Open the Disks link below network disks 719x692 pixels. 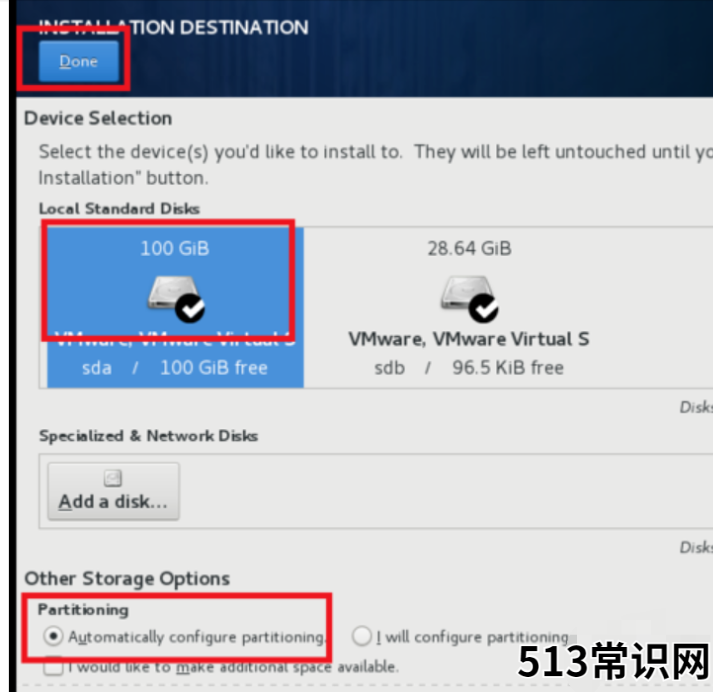(x=696, y=547)
